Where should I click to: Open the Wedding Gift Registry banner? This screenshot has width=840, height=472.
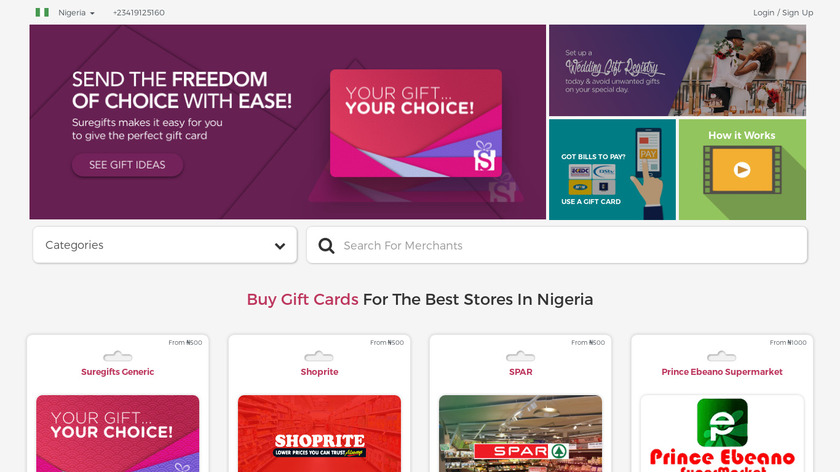point(677,70)
